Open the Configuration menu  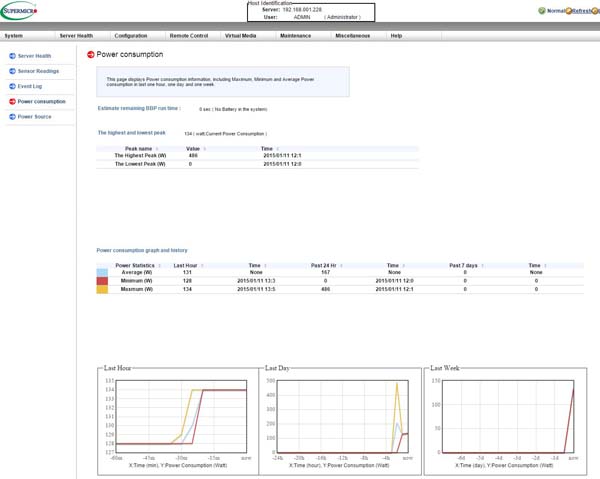[130, 35]
